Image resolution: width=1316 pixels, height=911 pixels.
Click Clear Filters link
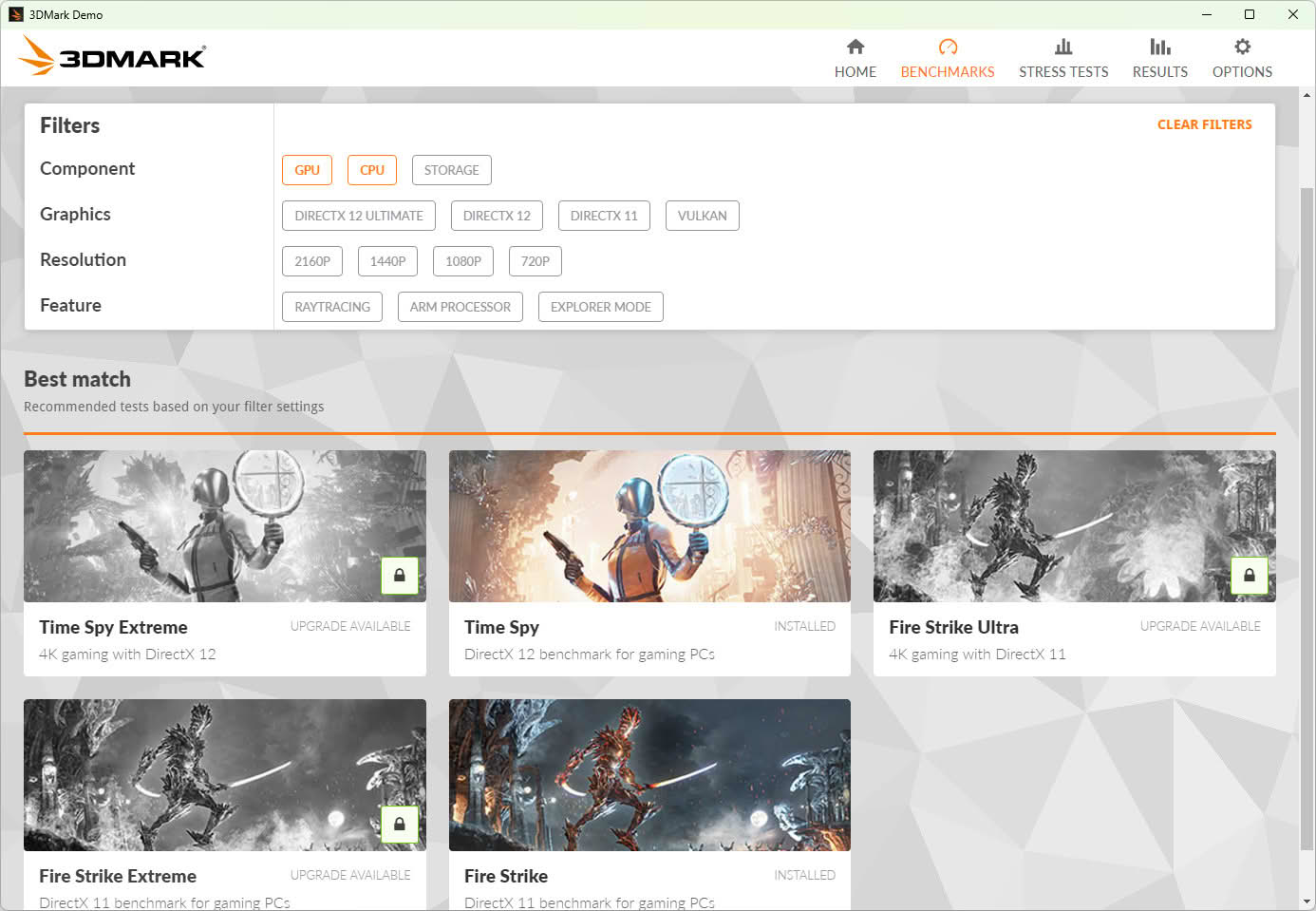pos(1204,124)
